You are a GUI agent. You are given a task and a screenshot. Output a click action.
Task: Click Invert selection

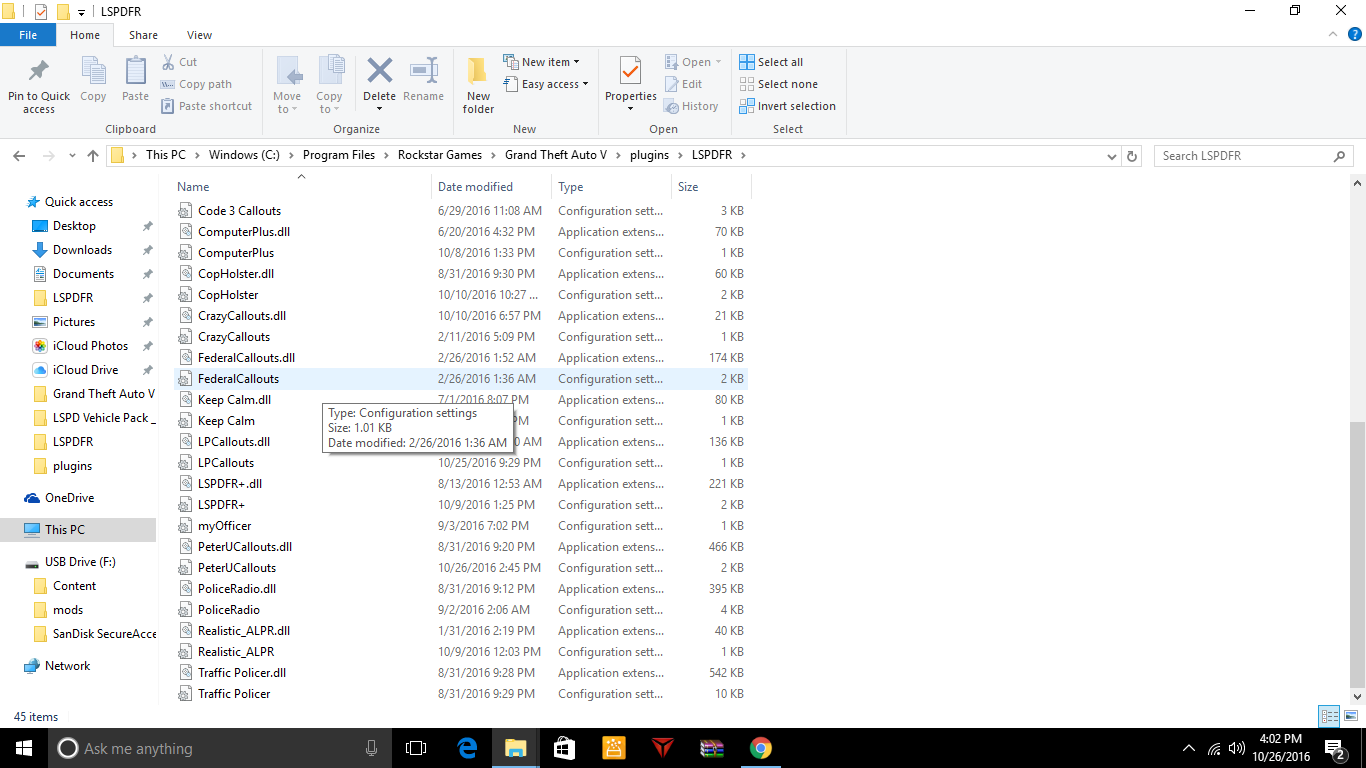787,106
